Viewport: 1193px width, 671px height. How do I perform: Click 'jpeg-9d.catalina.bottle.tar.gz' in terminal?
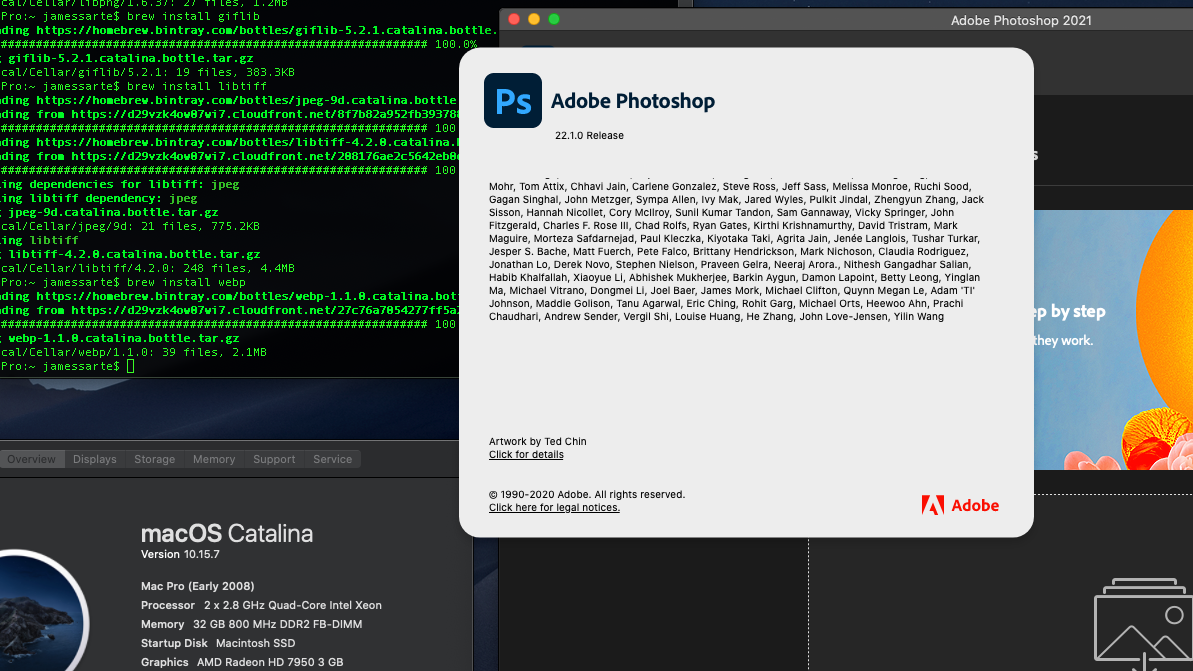pos(113,212)
